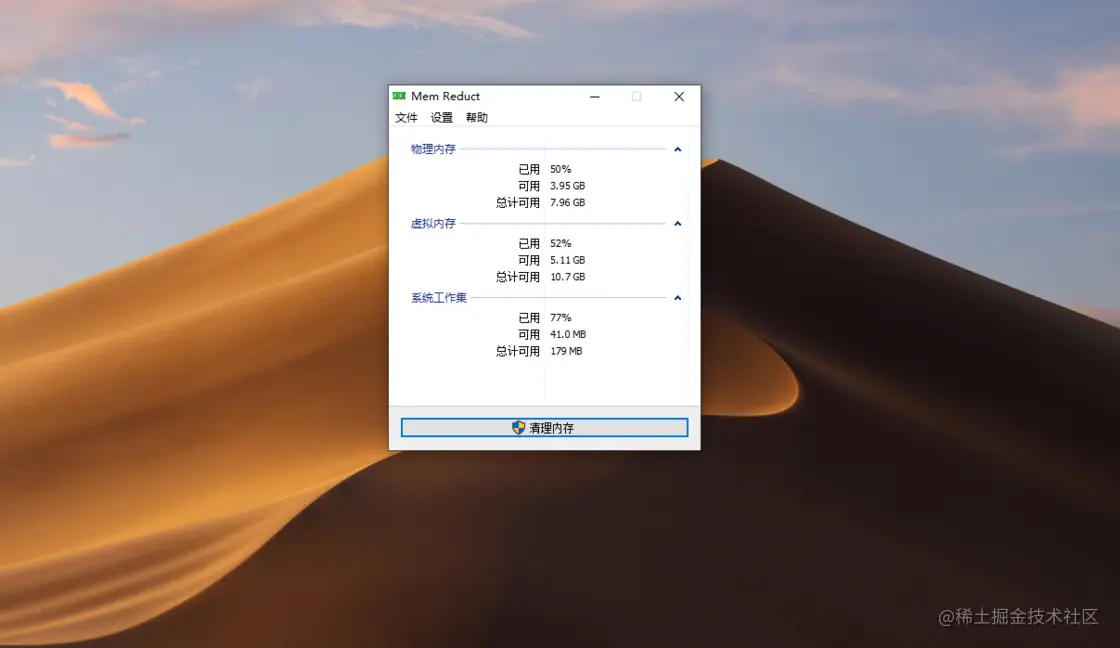
Task: Click the Mem Reduct icon in the title bar
Action: (399, 96)
